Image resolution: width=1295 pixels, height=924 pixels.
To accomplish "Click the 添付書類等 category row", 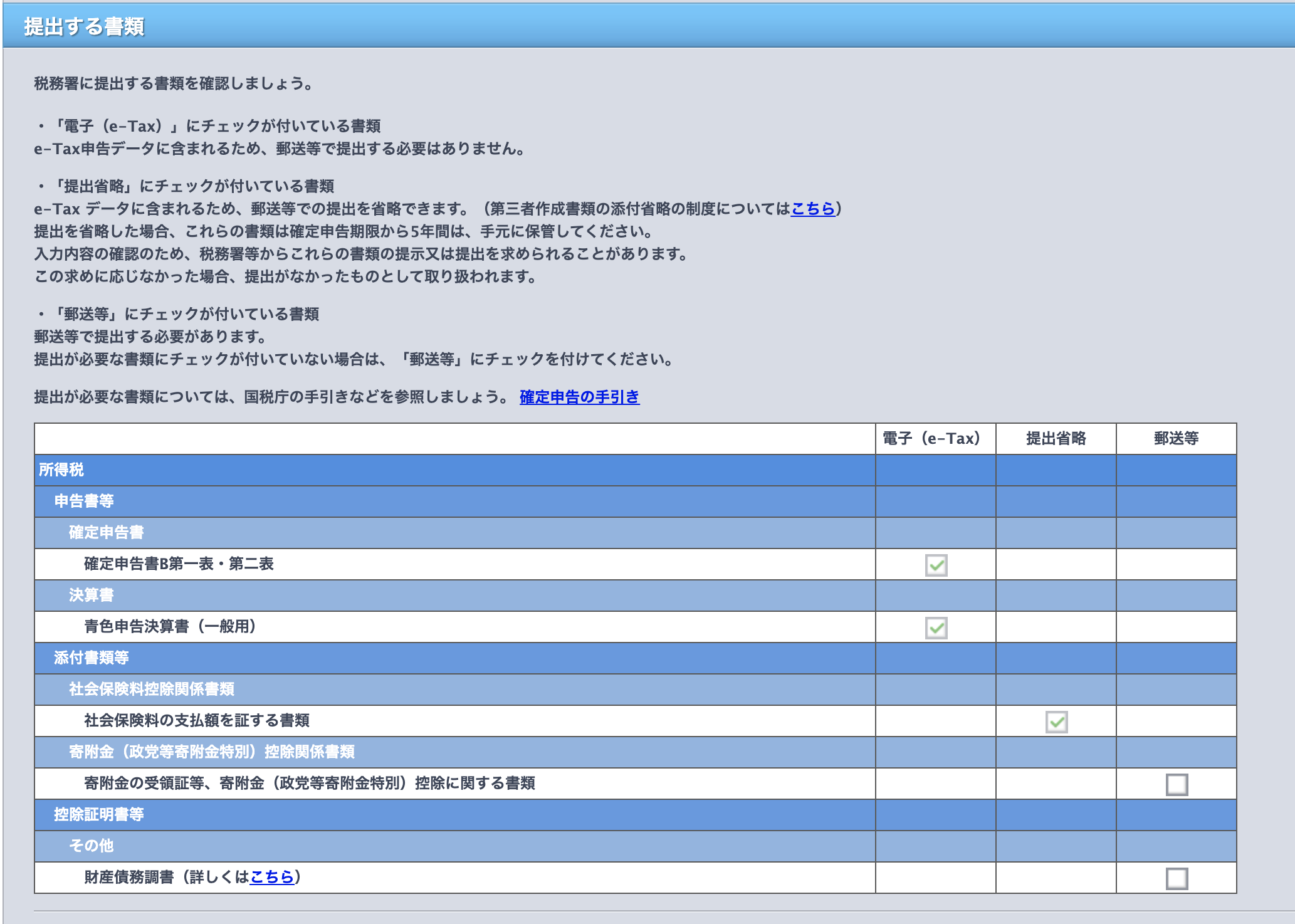I will click(92, 658).
